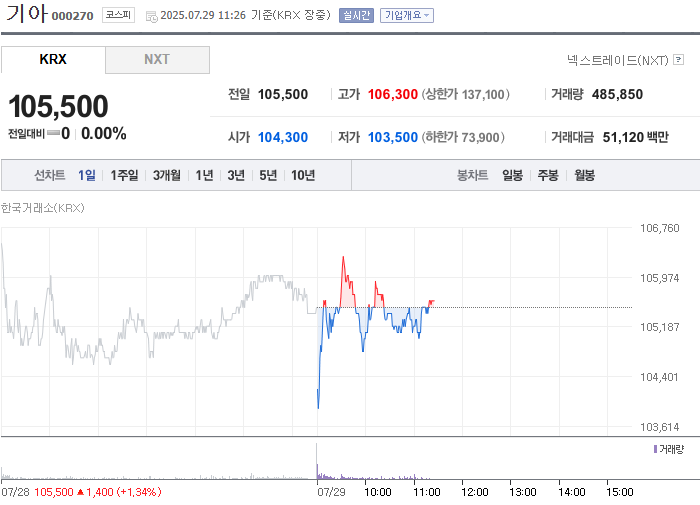Click the 하한가 73,900 text
Viewport: 700px width, 505px height.
pos(463,137)
